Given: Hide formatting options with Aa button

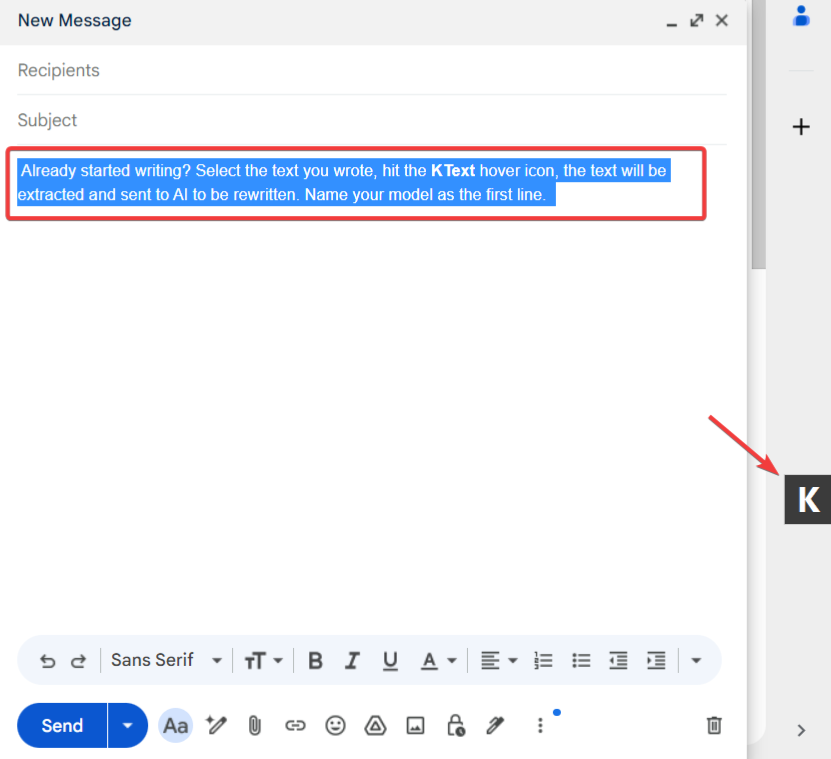Looking at the screenshot, I should [x=176, y=725].
